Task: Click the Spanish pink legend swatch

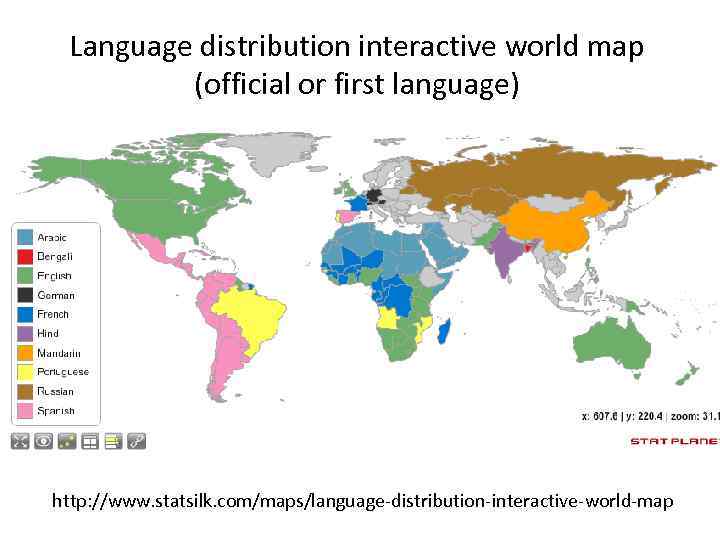Action: (x=25, y=411)
